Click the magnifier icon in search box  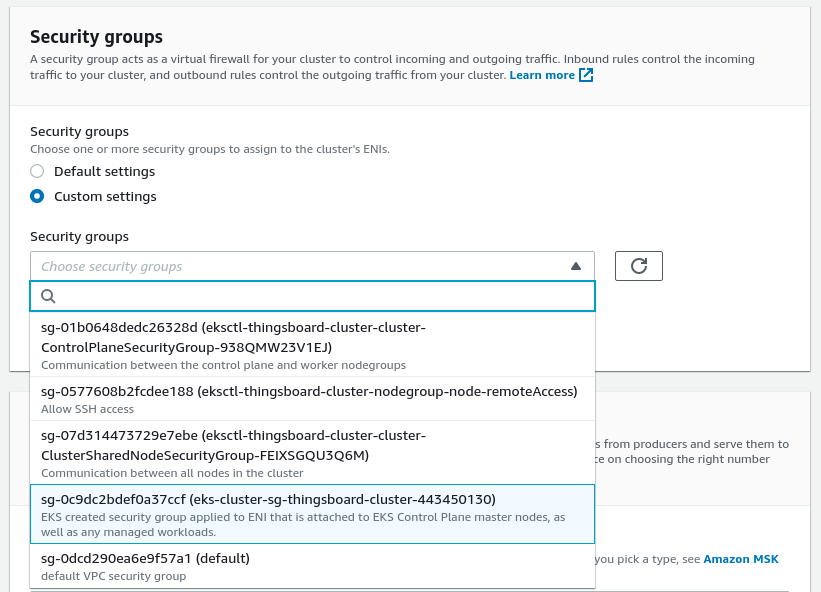[48, 296]
